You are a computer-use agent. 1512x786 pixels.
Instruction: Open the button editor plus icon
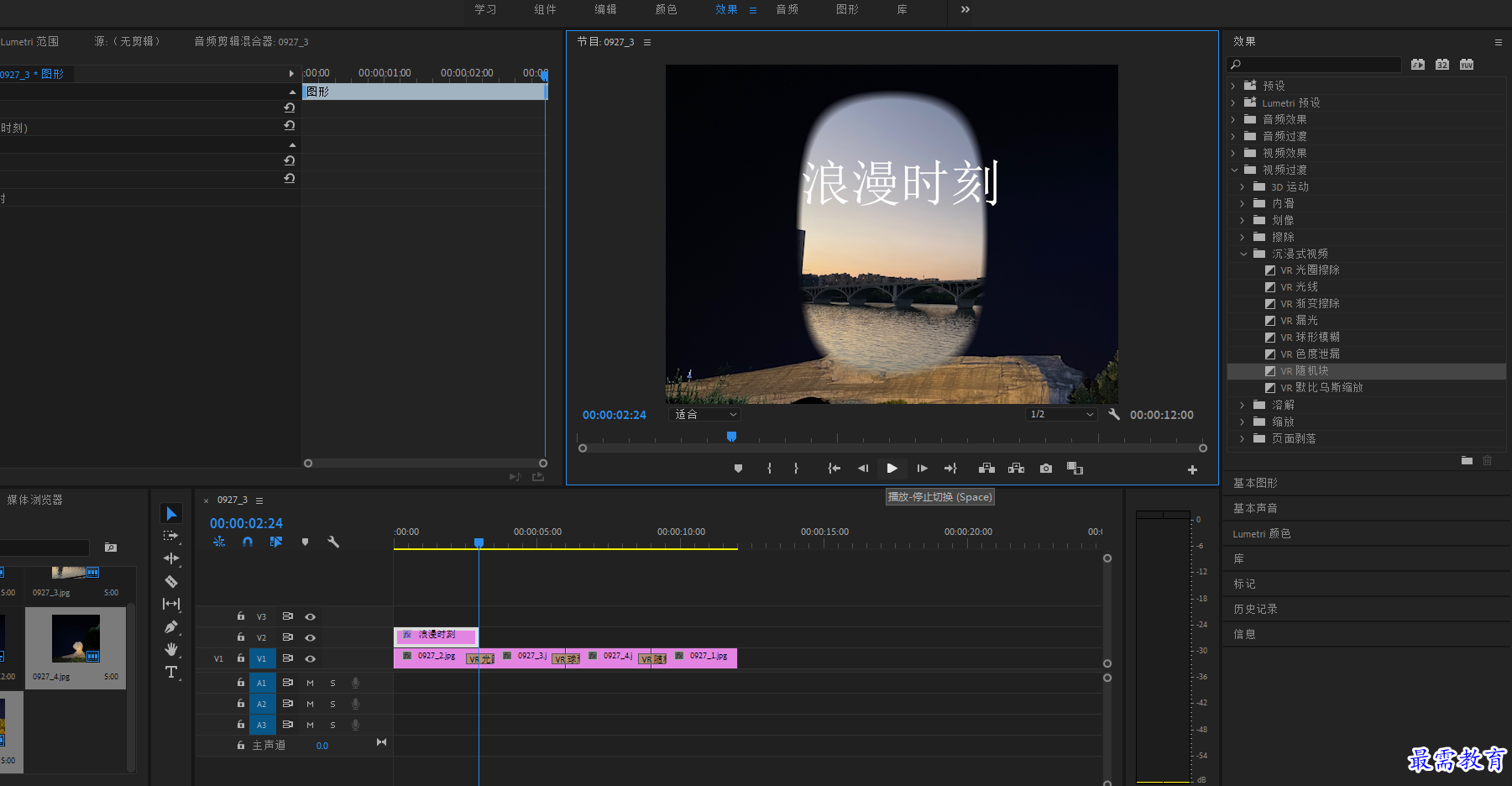pyautogui.click(x=1192, y=470)
